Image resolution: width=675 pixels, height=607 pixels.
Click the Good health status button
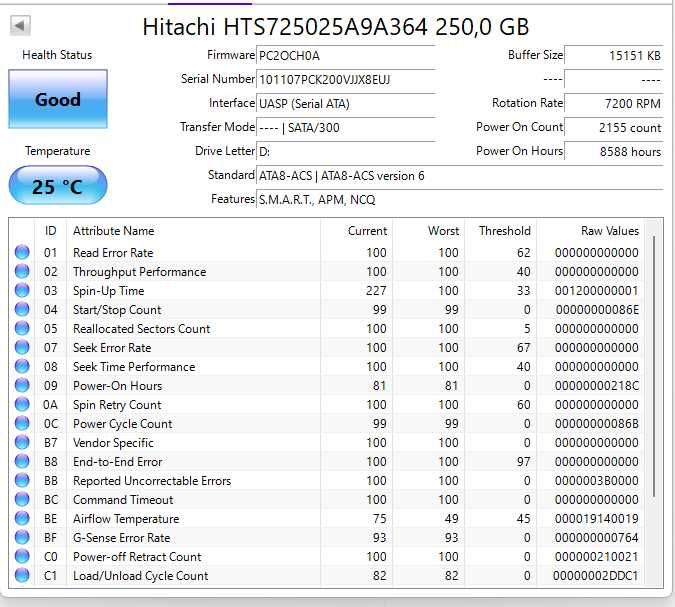tap(58, 99)
